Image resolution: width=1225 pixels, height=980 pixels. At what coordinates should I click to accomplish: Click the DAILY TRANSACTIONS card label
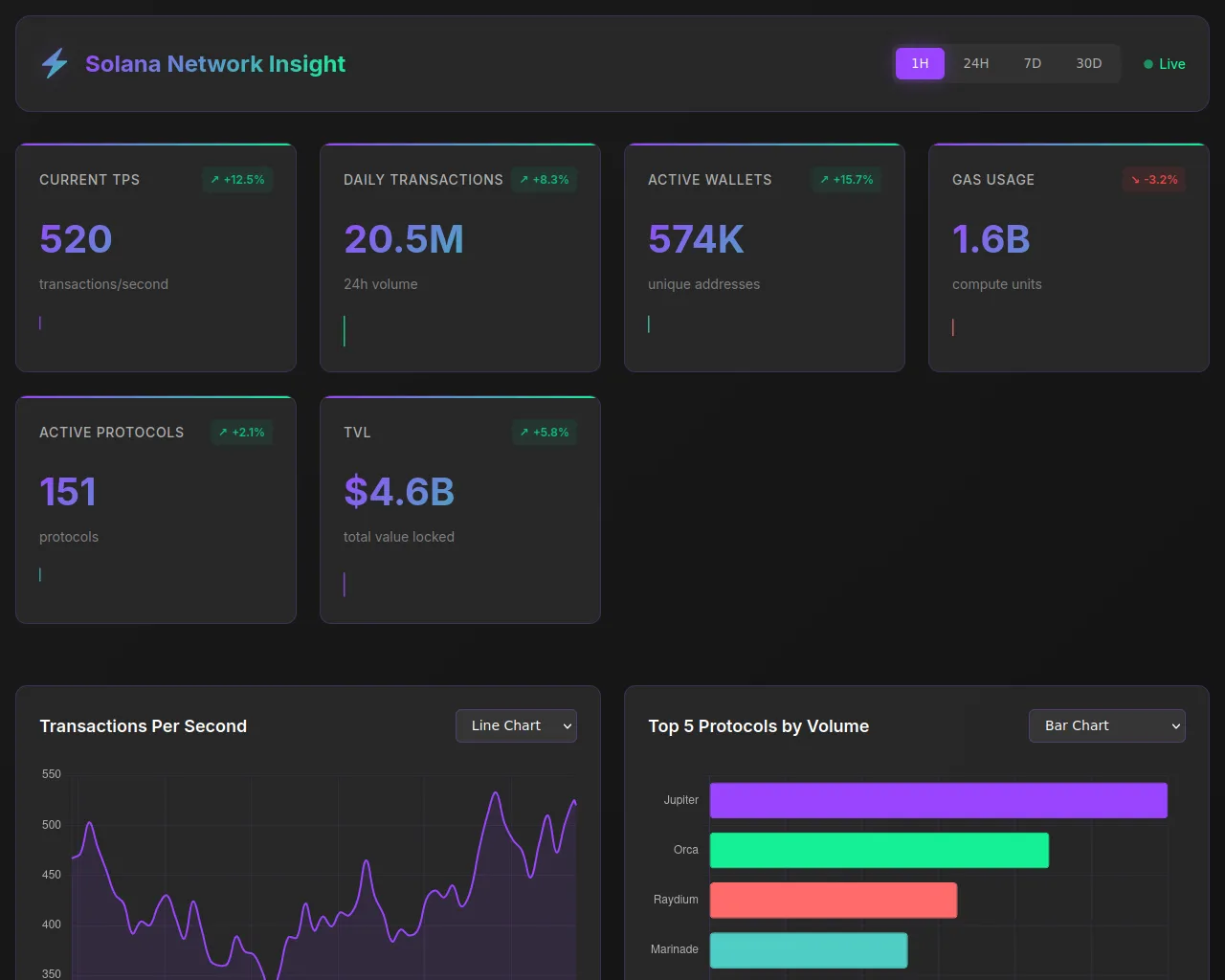pos(423,180)
